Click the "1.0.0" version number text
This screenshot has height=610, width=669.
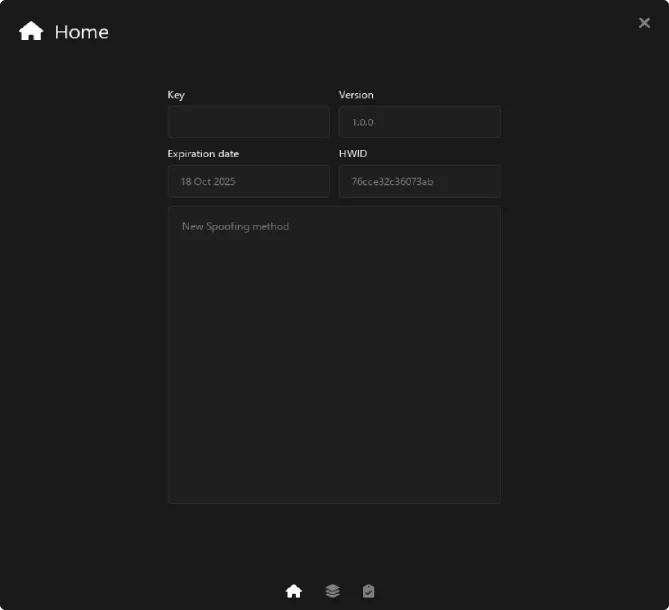pos(362,123)
